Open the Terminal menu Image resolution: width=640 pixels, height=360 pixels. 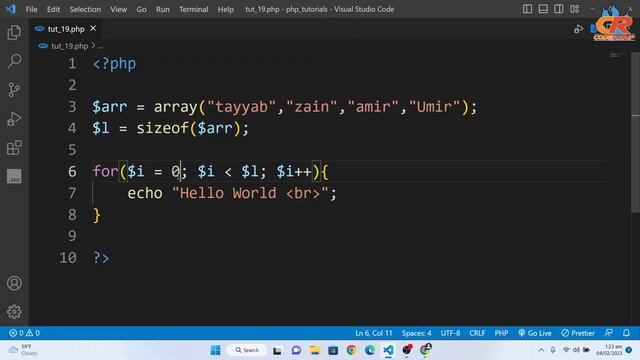coord(193,9)
